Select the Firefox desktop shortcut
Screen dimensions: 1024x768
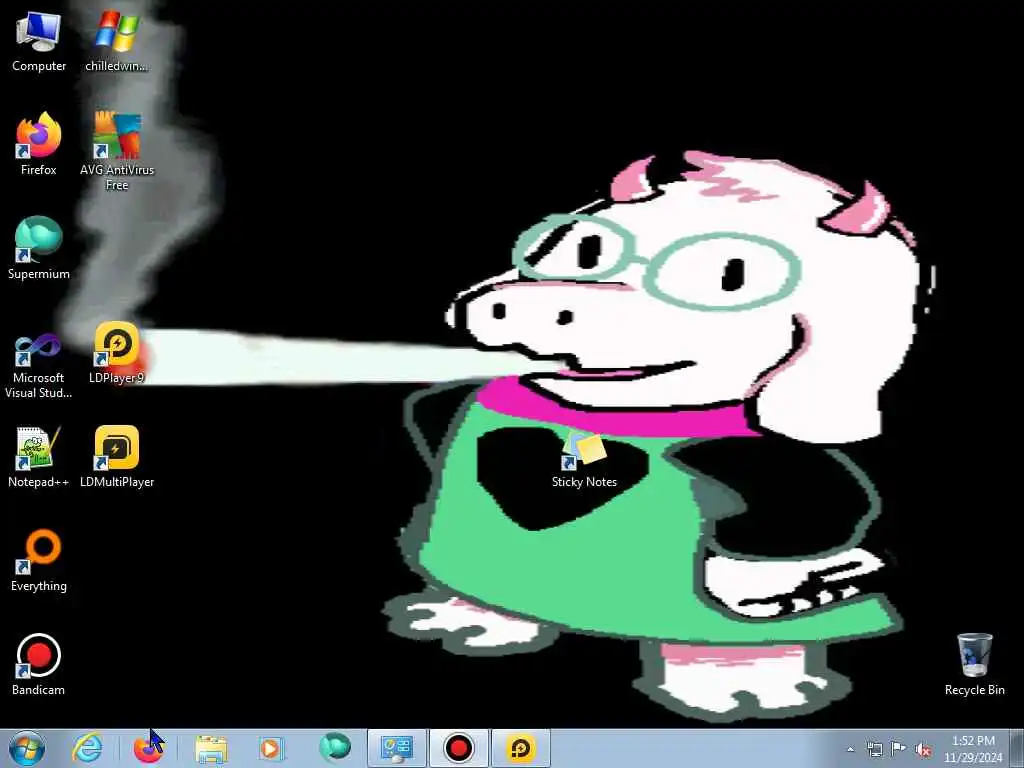pos(39,144)
